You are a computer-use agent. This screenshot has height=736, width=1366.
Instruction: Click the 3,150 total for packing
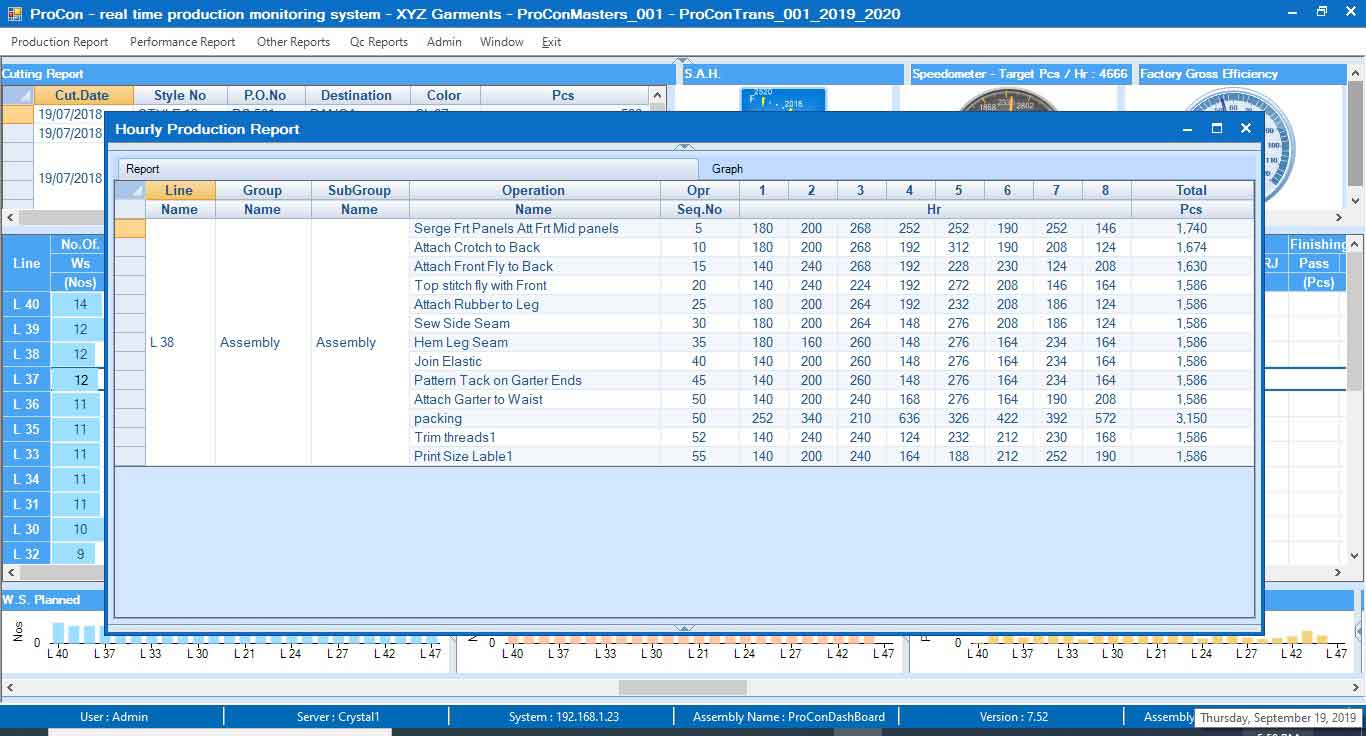tap(1191, 418)
